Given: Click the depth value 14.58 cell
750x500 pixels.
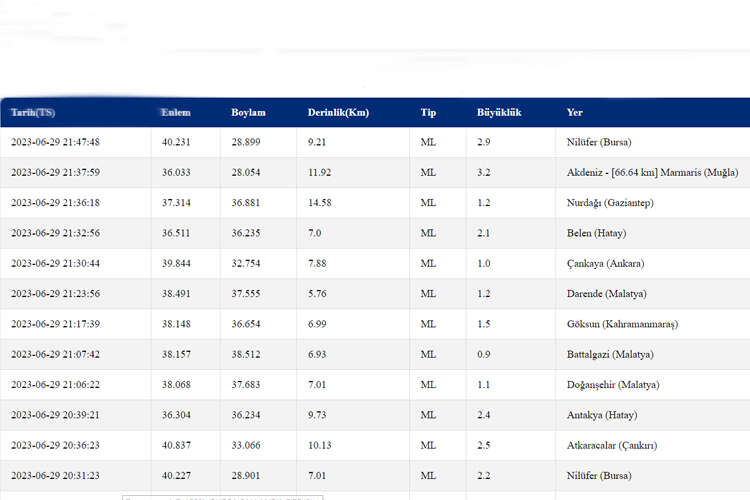Looking at the screenshot, I should coord(320,203).
